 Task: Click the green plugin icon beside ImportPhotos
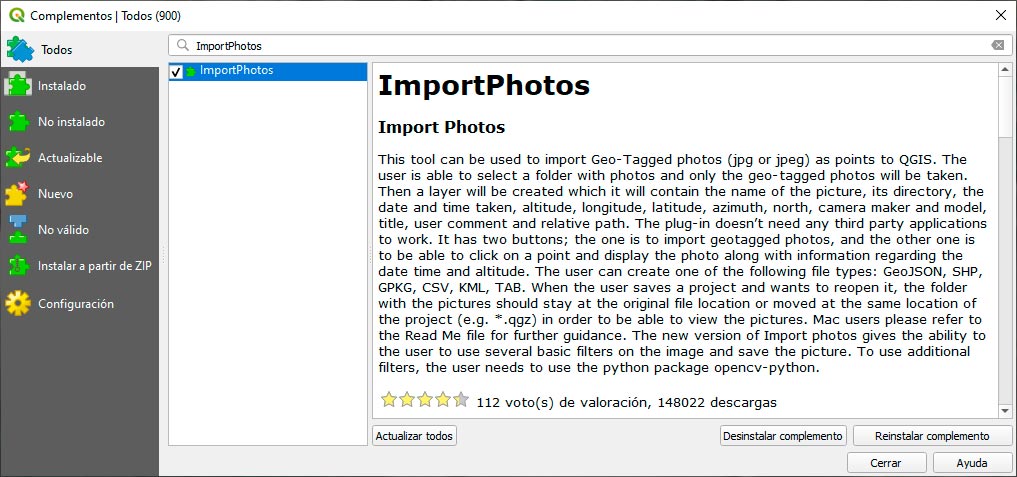click(x=191, y=71)
